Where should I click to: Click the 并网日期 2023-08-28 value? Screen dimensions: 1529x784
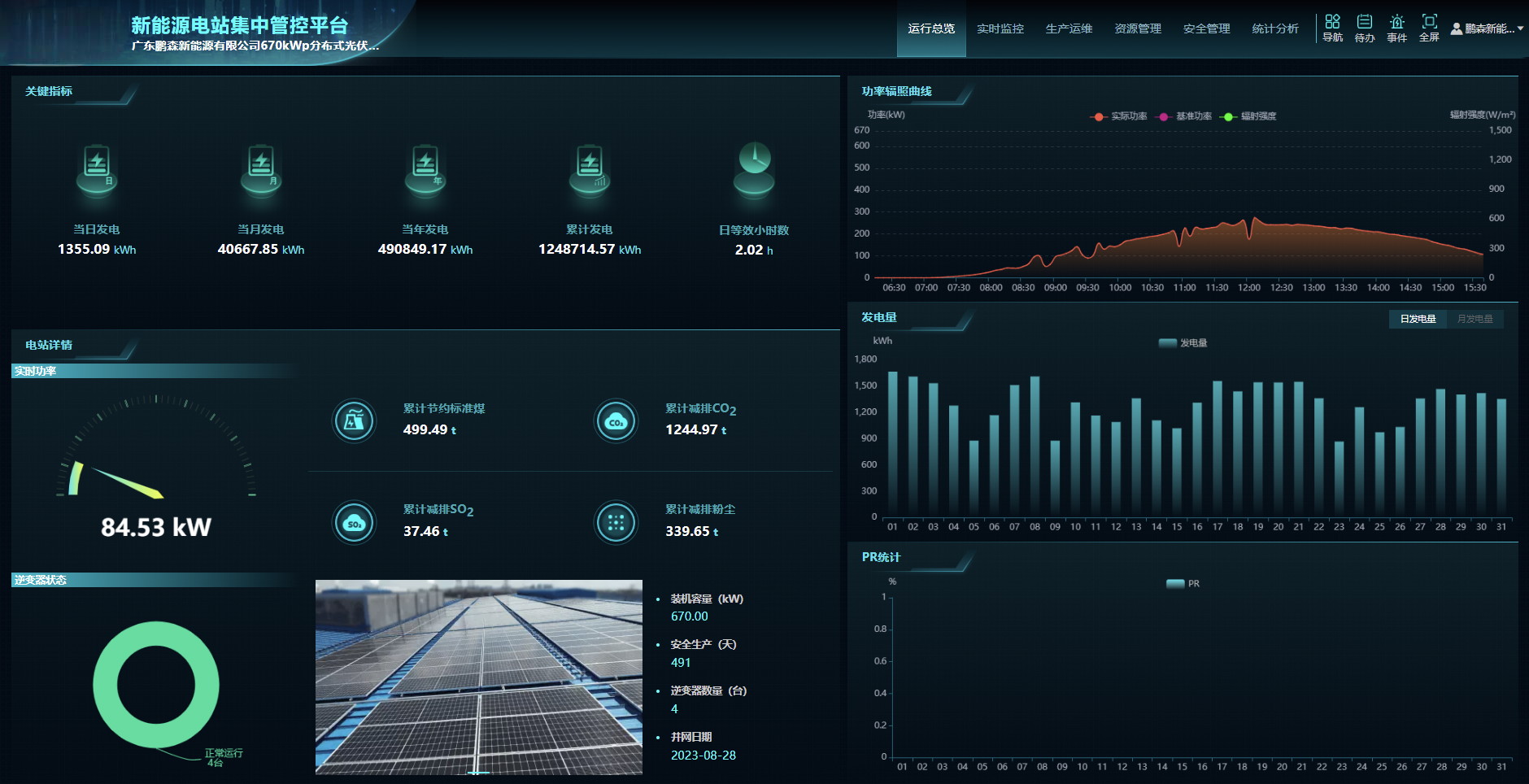coord(704,756)
